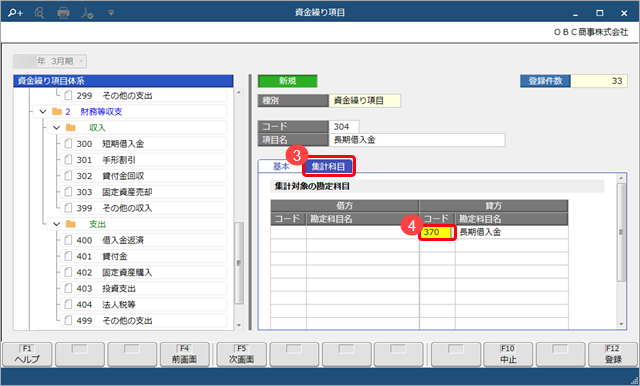Click the tools settings icon in title bar

coord(87,13)
